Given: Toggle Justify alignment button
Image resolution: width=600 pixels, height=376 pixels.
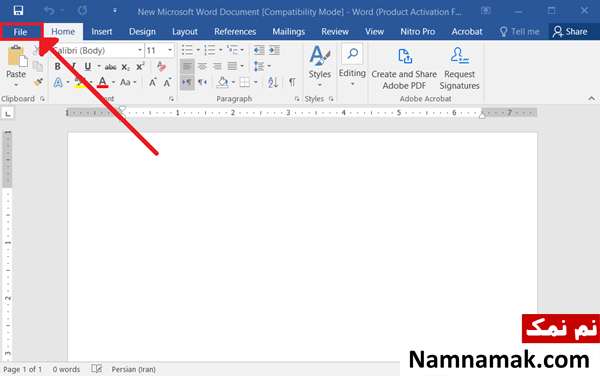Looking at the screenshot, I should point(232,67).
